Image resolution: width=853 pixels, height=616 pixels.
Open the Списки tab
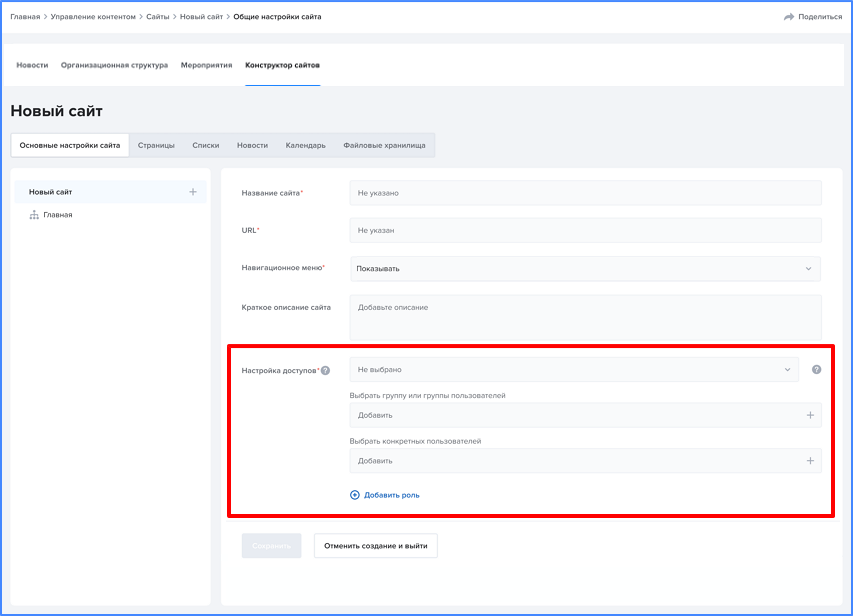(206, 145)
